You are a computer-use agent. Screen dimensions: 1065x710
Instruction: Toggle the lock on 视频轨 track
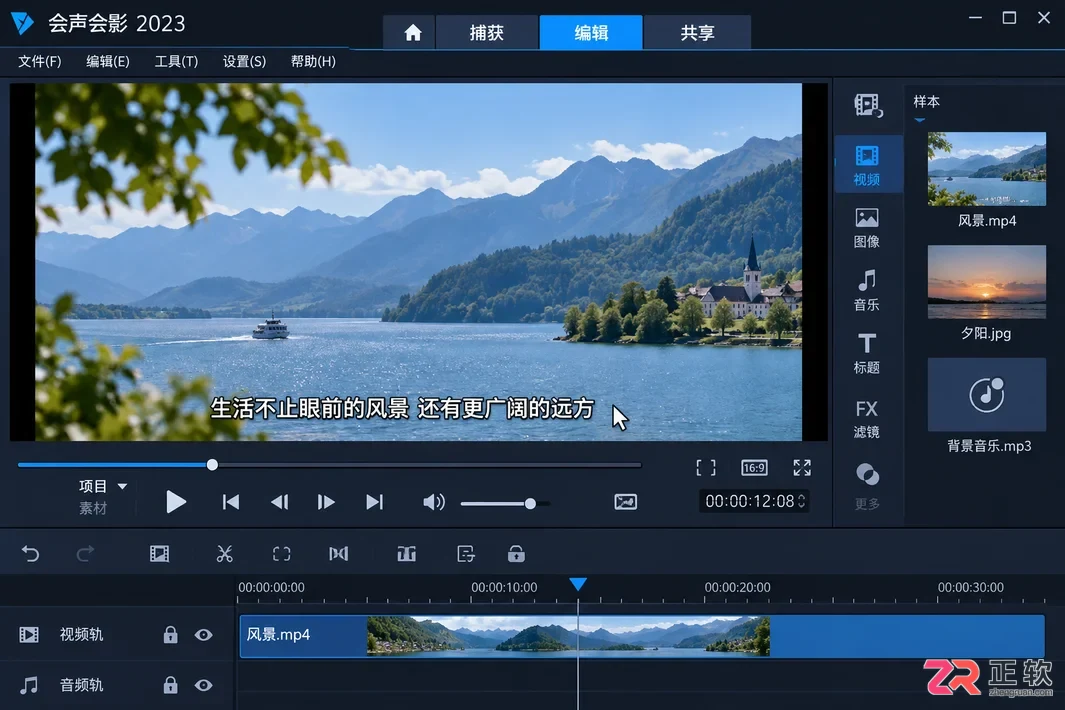point(170,635)
